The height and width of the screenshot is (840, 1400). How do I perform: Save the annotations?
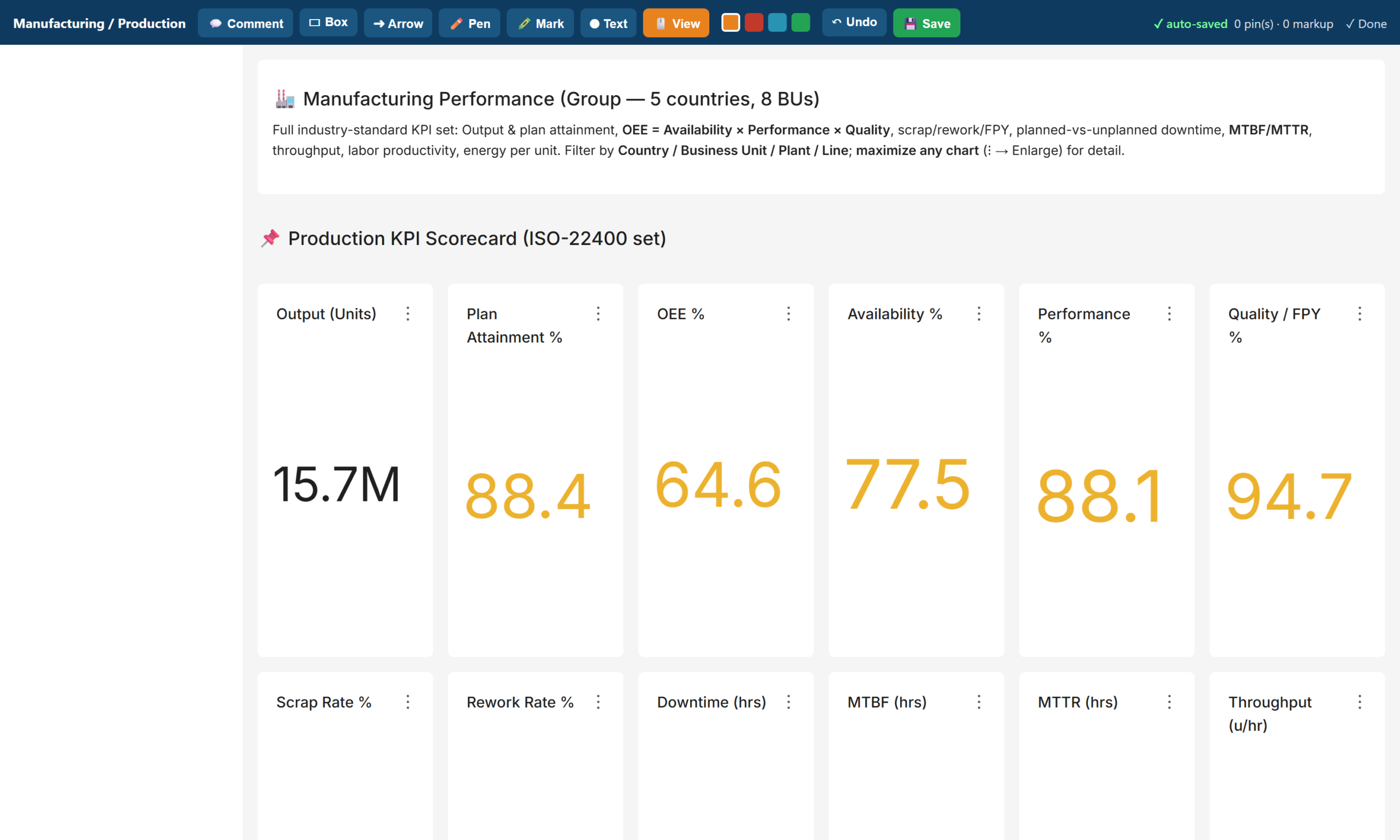point(926,23)
